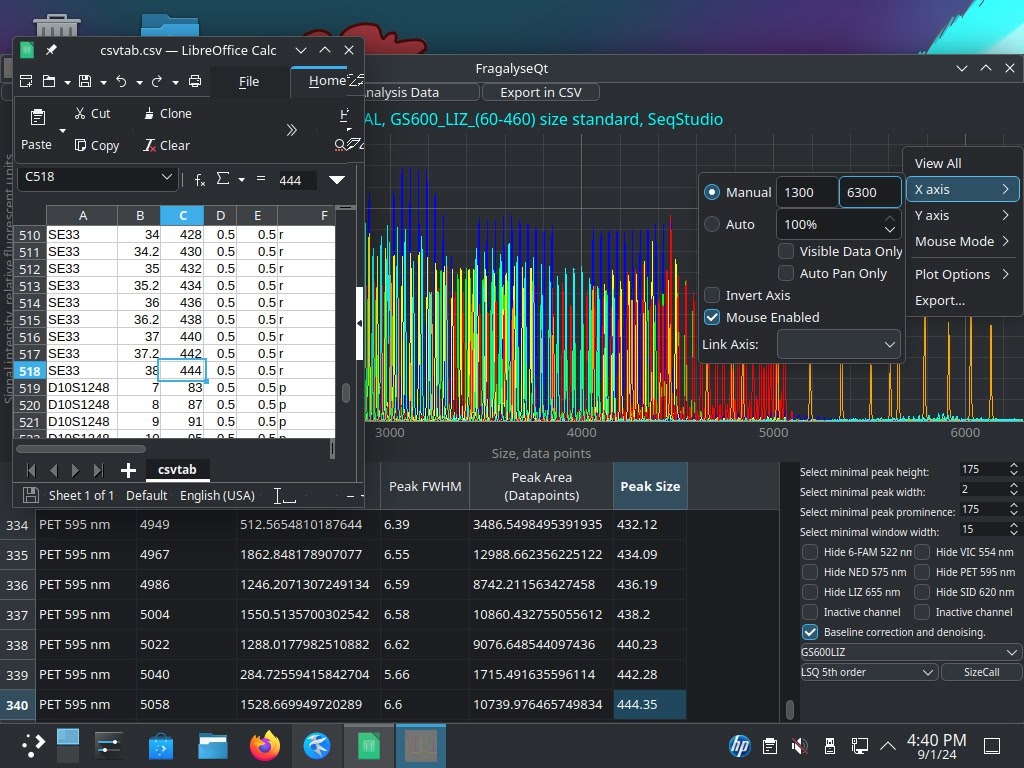Click the New document icon in Calc
The height and width of the screenshot is (768, 1024).
click(x=26, y=81)
